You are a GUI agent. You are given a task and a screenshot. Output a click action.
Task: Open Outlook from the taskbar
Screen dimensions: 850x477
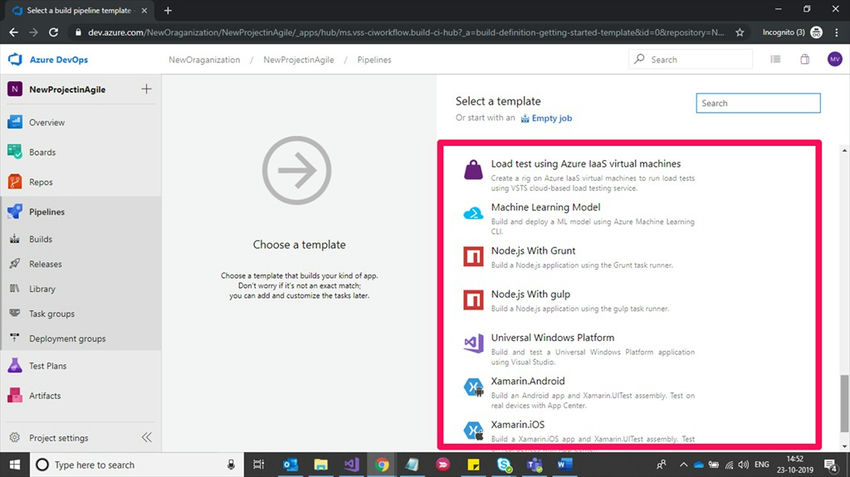(x=290, y=465)
